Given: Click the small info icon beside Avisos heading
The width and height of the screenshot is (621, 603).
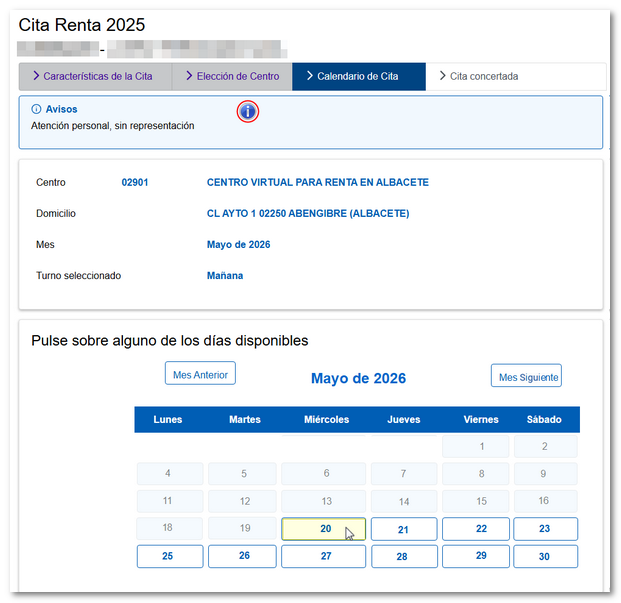Looking at the screenshot, I should (x=37, y=109).
